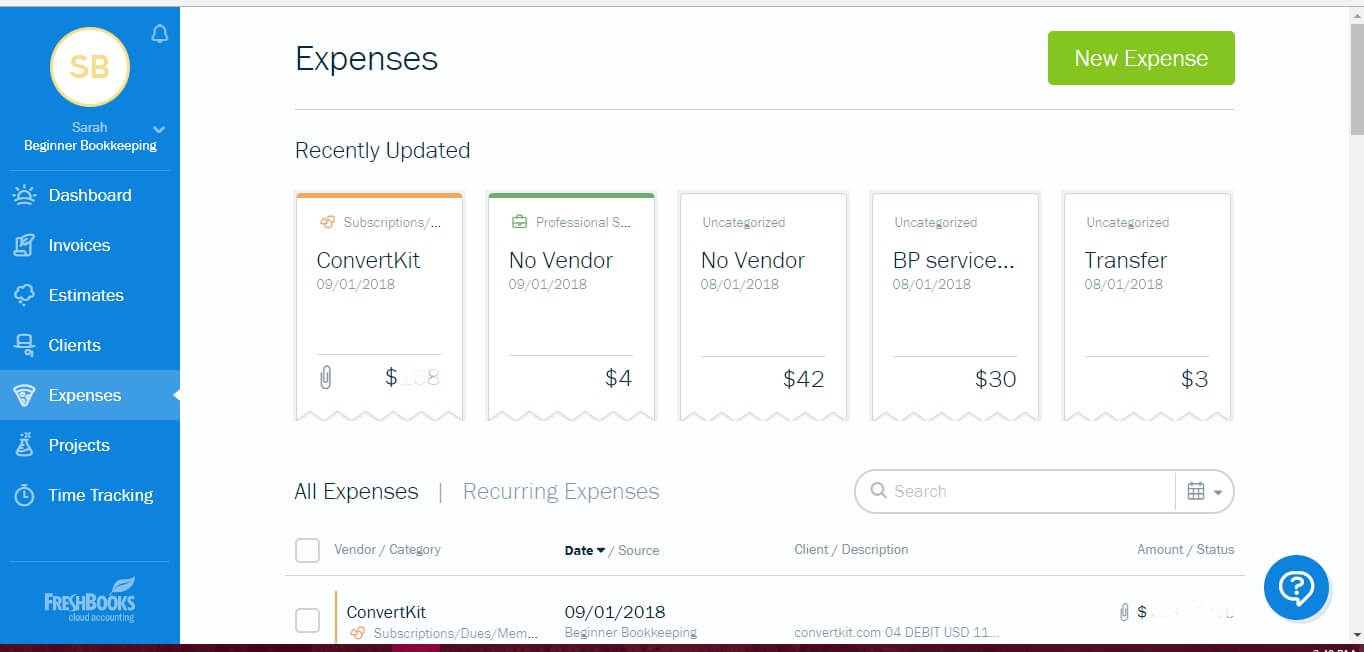
Task: Toggle the select-all expenses checkbox
Action: [x=308, y=550]
